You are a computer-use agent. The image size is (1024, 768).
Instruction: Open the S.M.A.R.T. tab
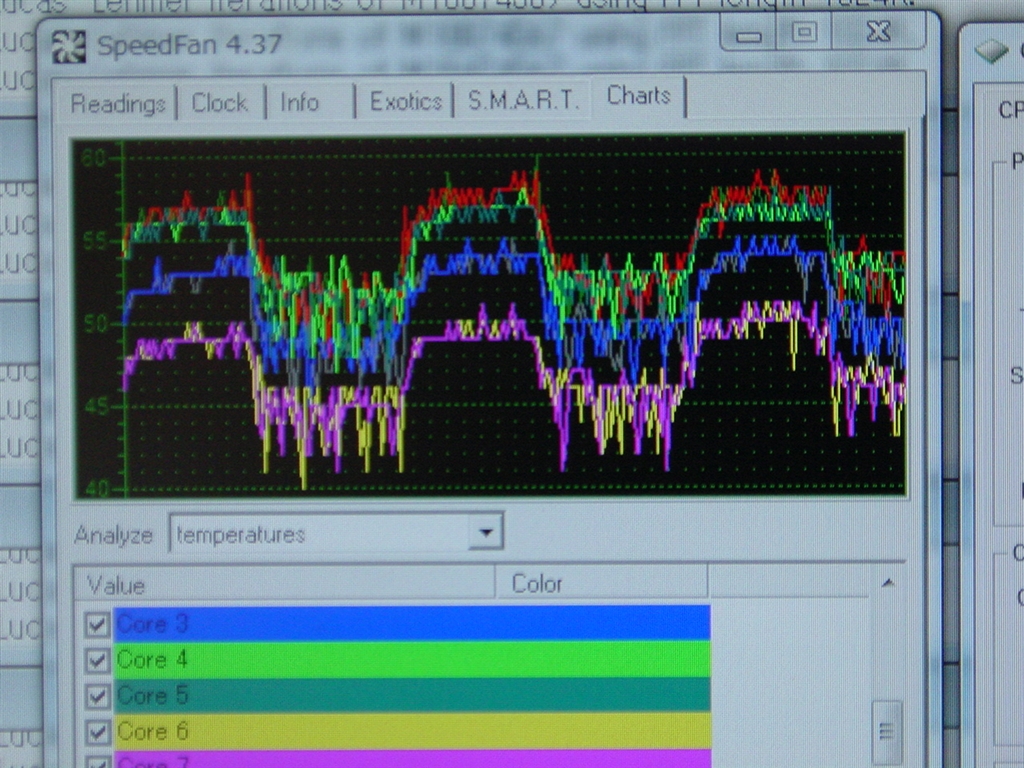tap(522, 100)
